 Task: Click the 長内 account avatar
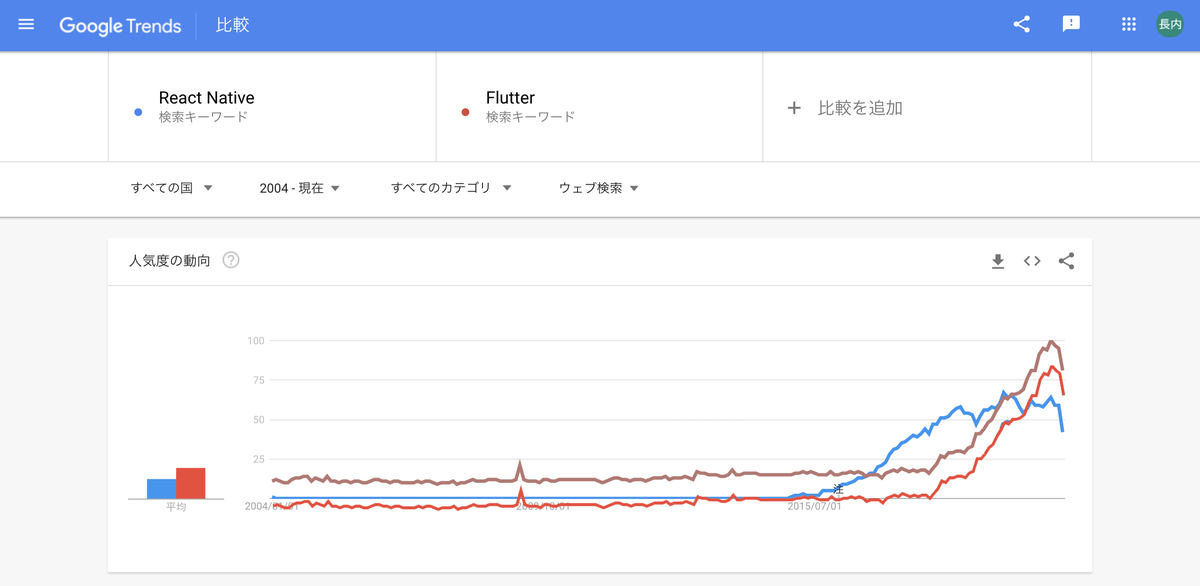1169,25
